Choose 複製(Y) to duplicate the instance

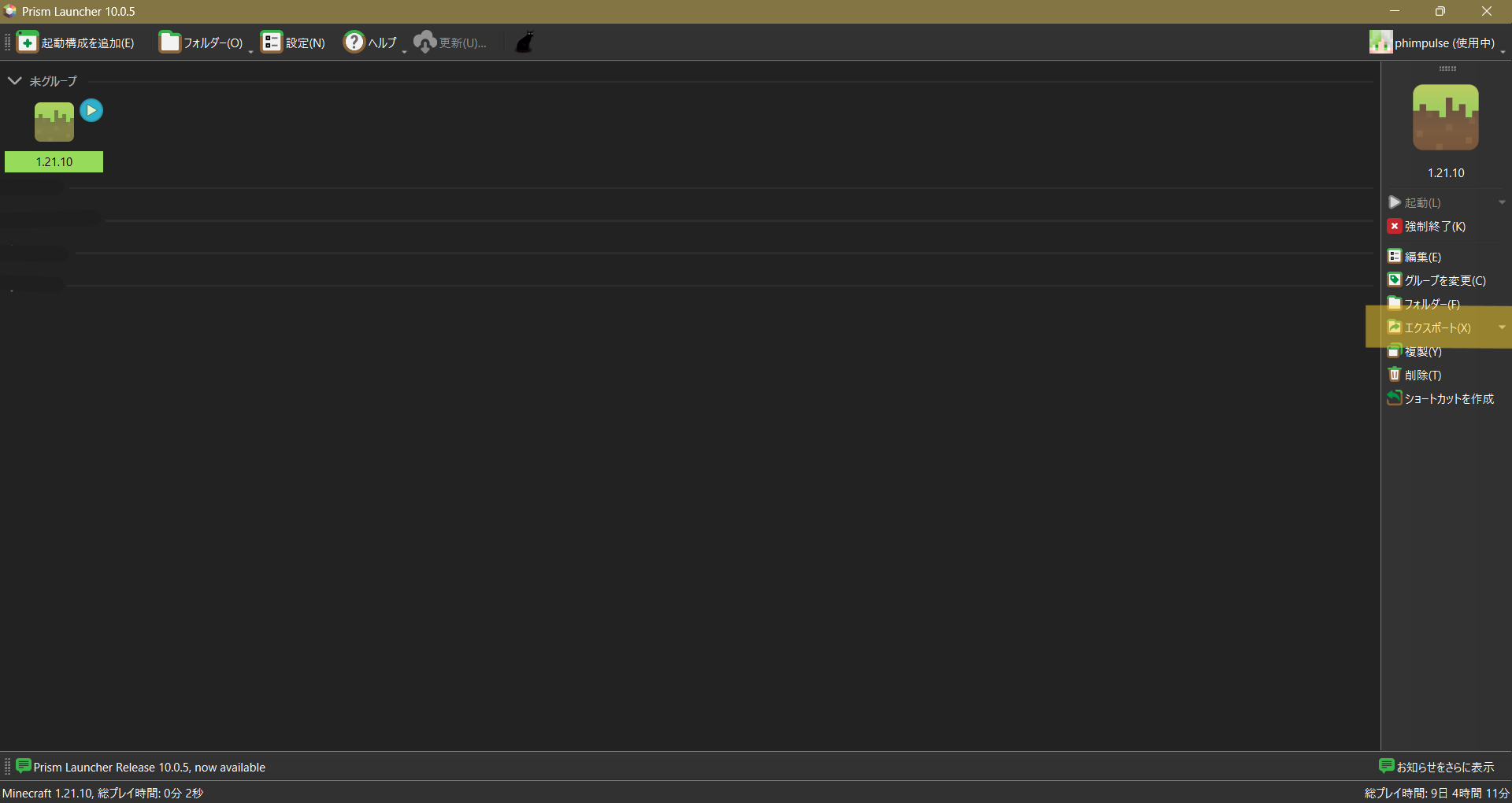click(1422, 351)
